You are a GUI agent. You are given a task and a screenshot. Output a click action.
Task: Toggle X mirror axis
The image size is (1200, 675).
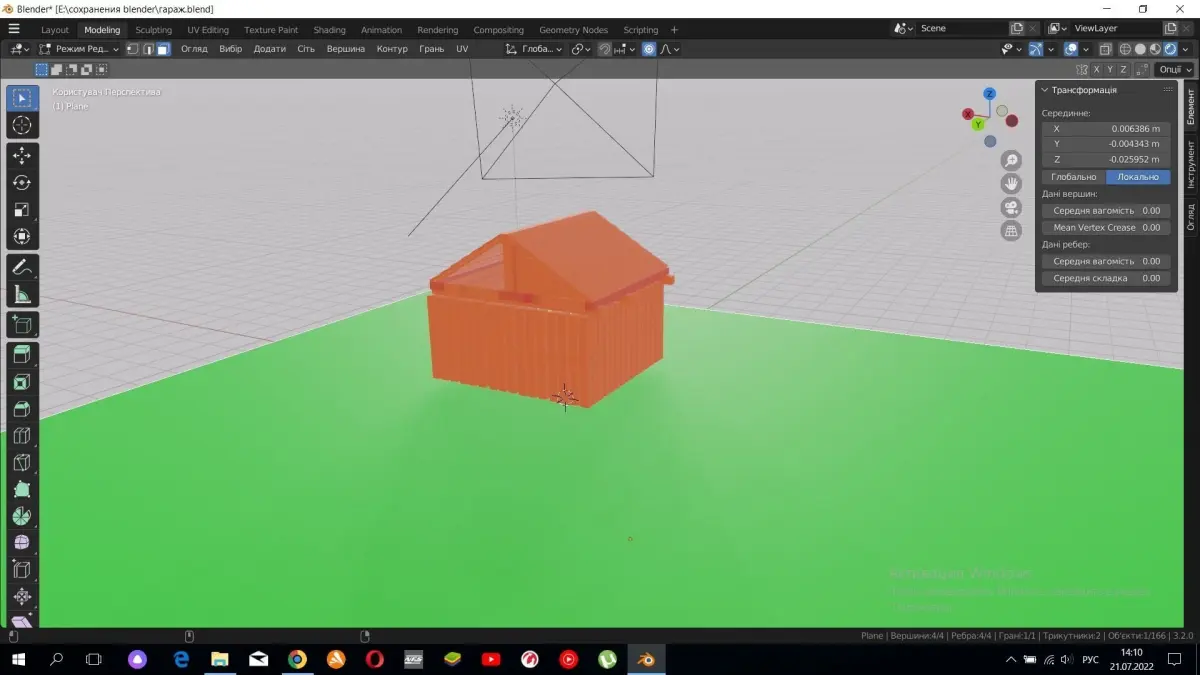(1096, 69)
